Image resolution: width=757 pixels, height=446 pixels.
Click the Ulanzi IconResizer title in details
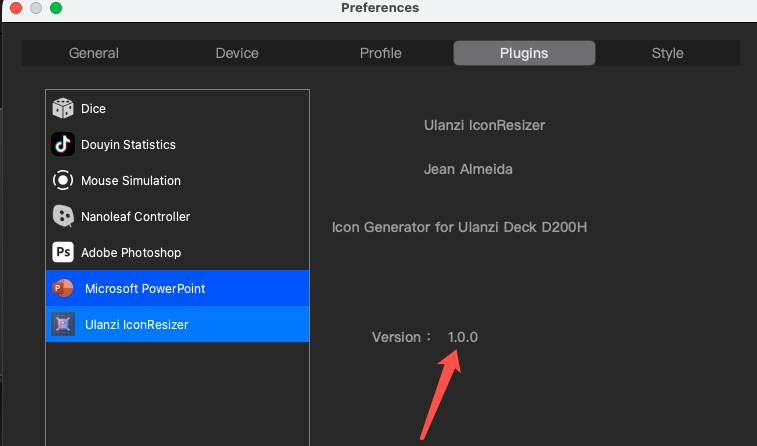point(484,125)
